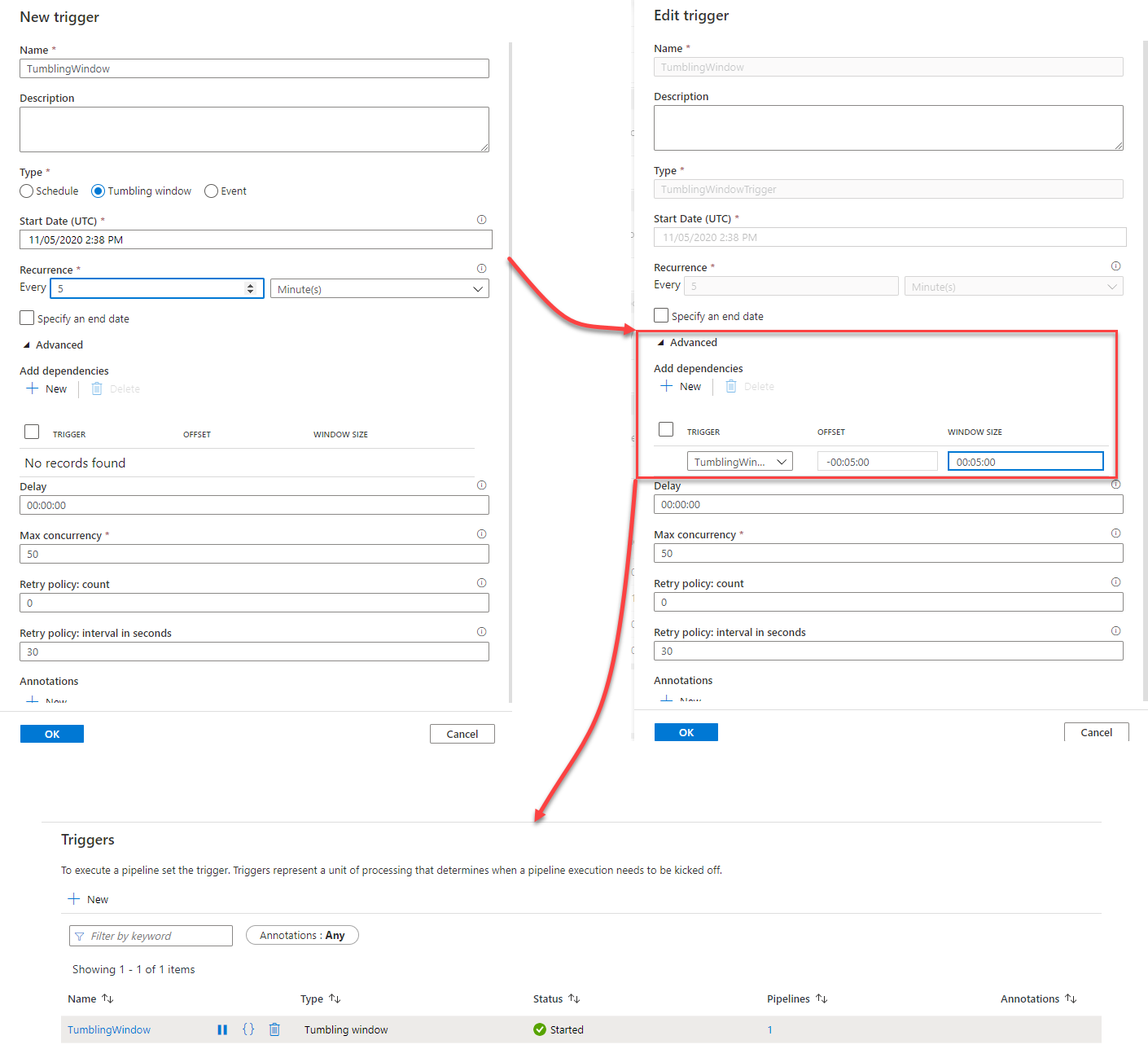Click the info icon for Start Date in New trigger

(x=481, y=220)
